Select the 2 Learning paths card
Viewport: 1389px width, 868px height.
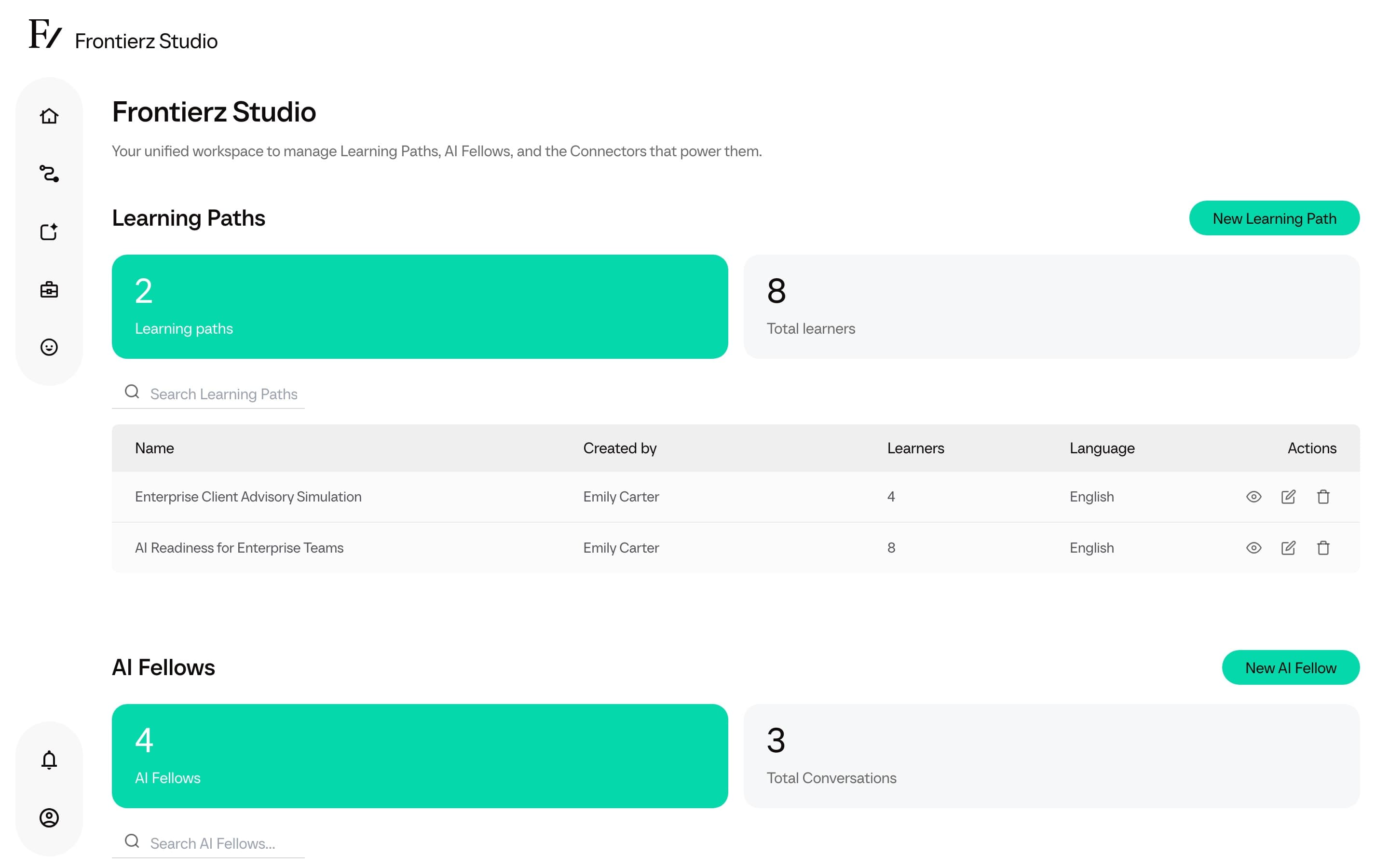coord(420,307)
